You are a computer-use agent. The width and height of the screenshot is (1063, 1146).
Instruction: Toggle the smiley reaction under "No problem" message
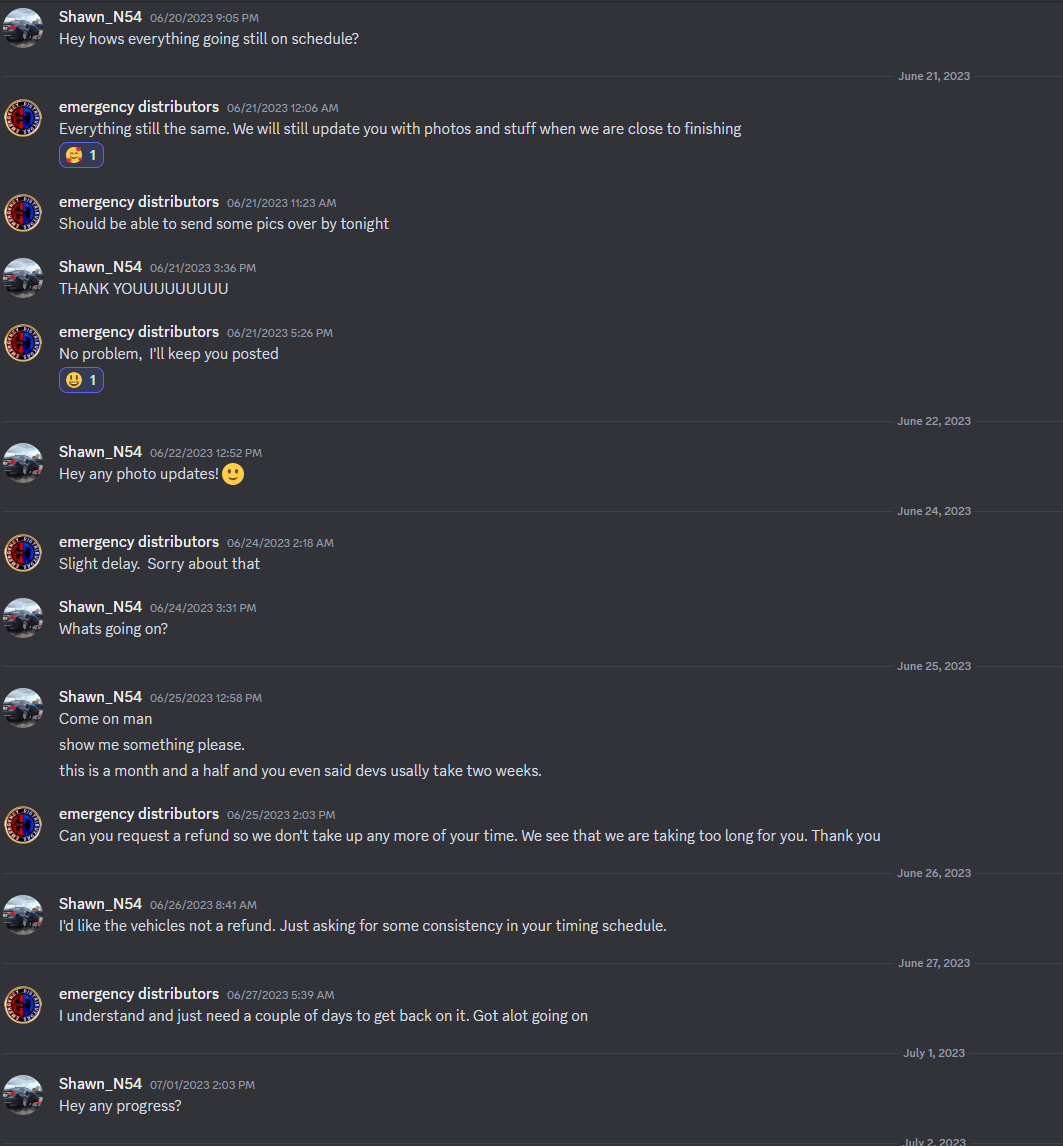point(81,380)
